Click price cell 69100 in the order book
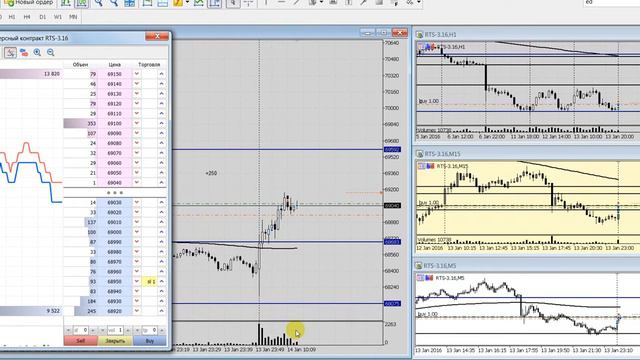The width and height of the screenshot is (640, 360). point(115,123)
